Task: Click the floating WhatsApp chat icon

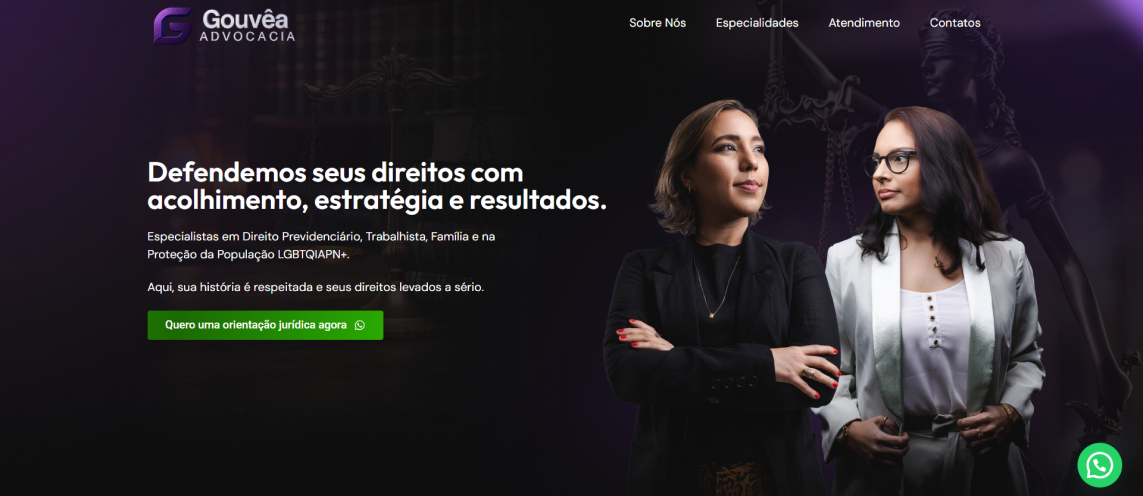Action: 1099,465
